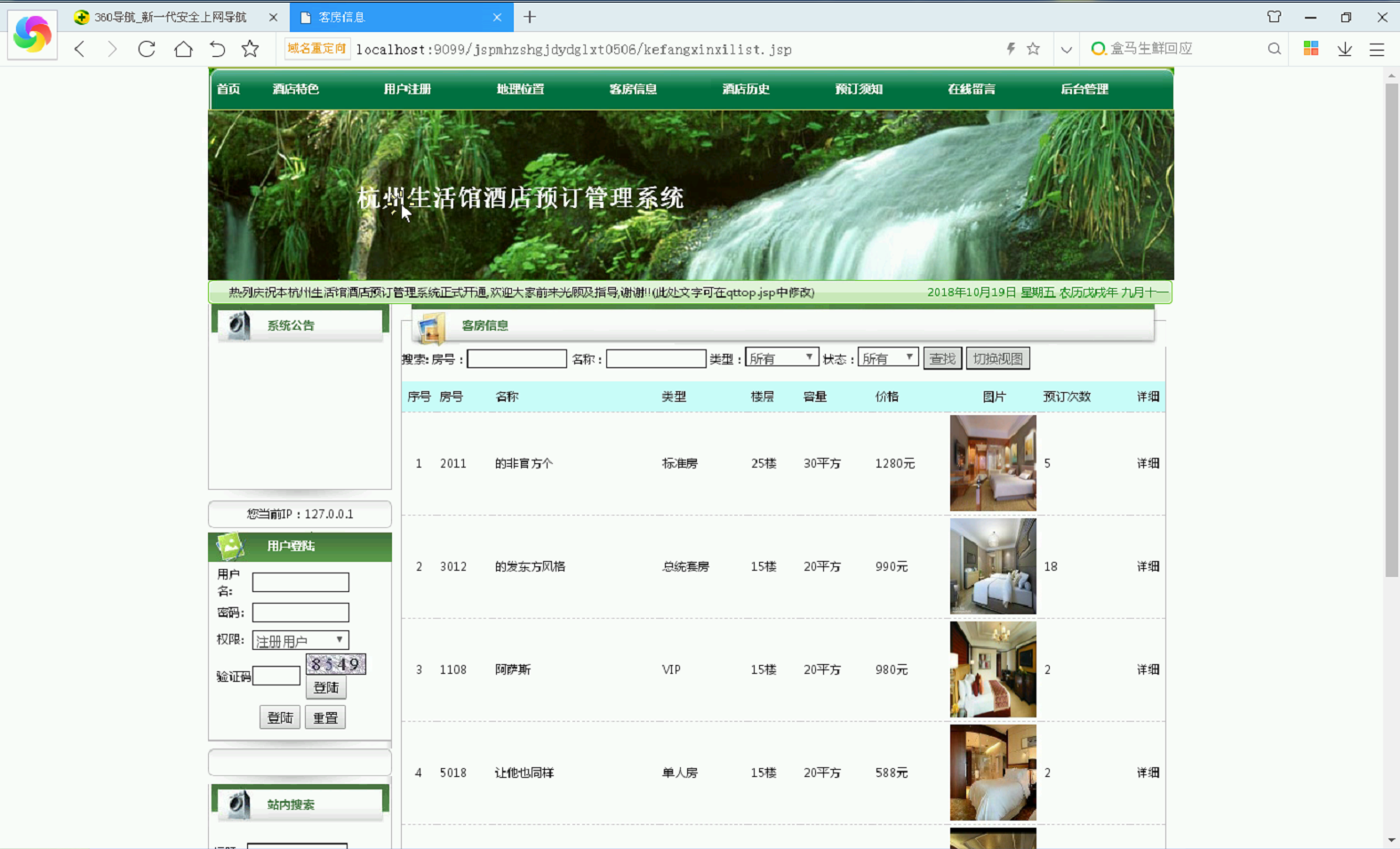Expand the address bar history chevron
The width and height of the screenshot is (1400, 849).
tap(1067, 50)
